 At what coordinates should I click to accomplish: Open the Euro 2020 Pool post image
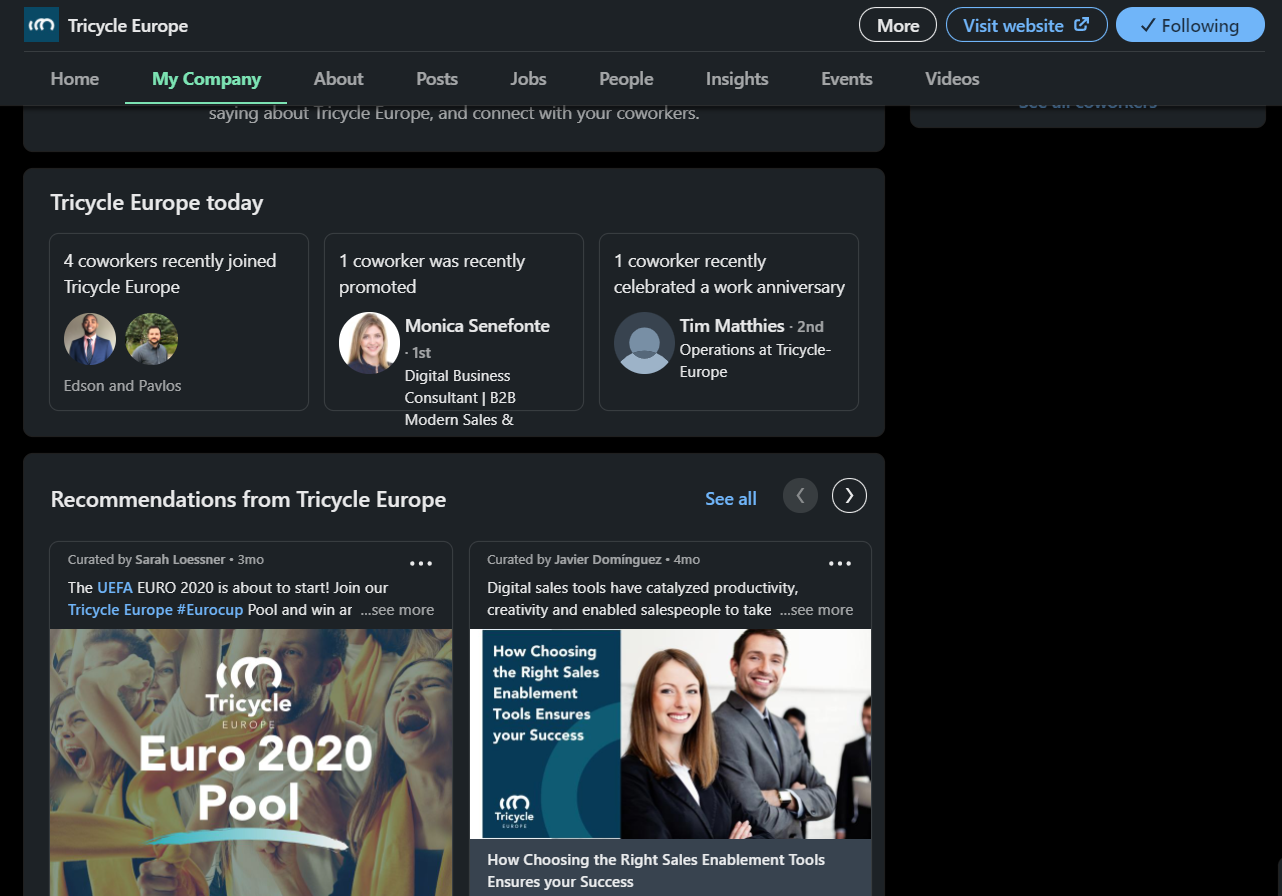coord(250,762)
